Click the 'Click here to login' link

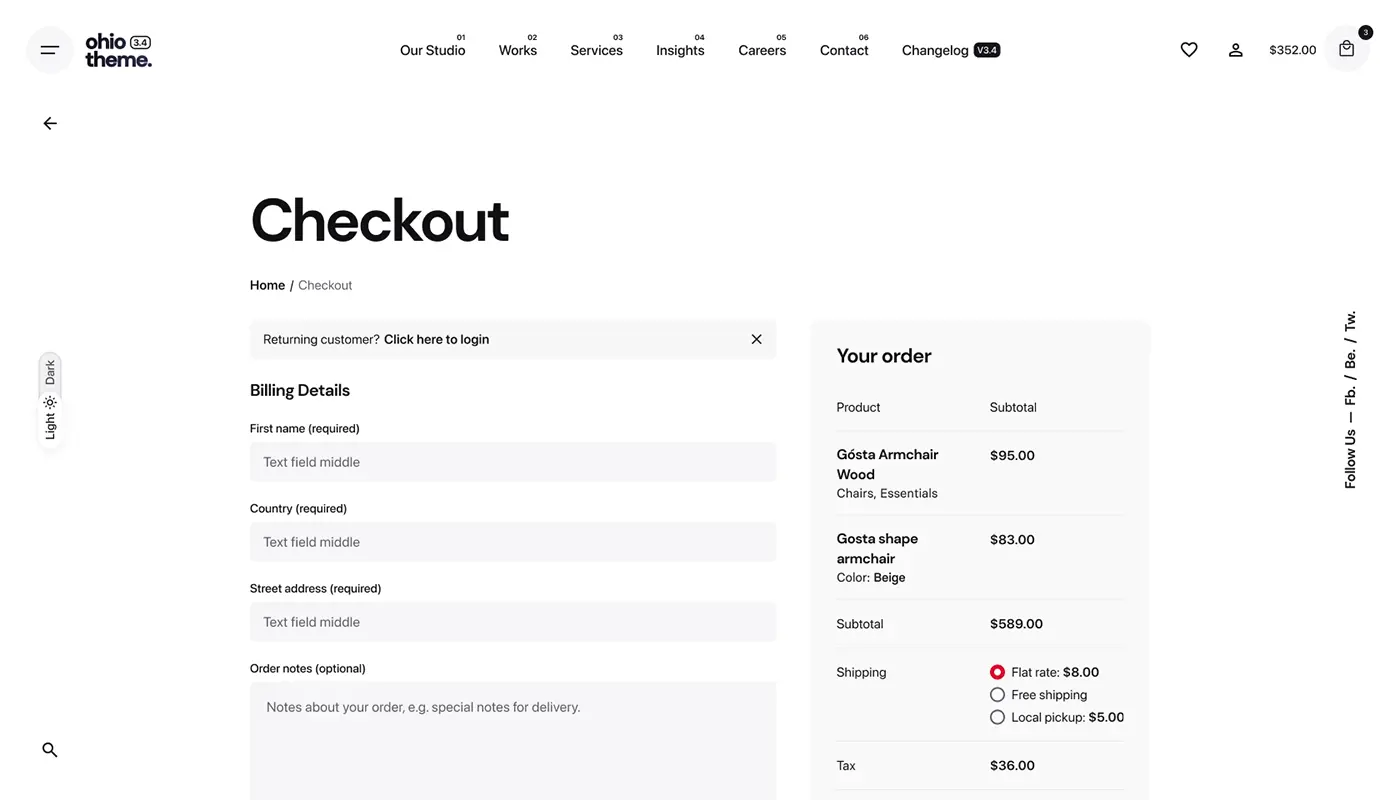[x=436, y=339]
